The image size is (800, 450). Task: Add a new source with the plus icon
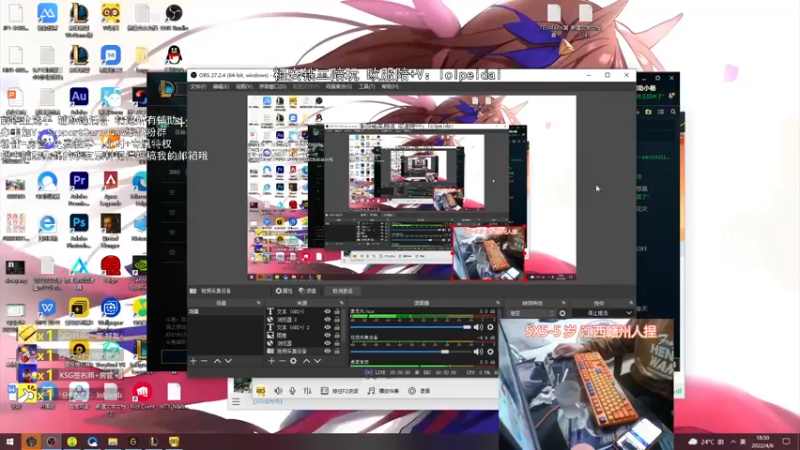point(271,361)
